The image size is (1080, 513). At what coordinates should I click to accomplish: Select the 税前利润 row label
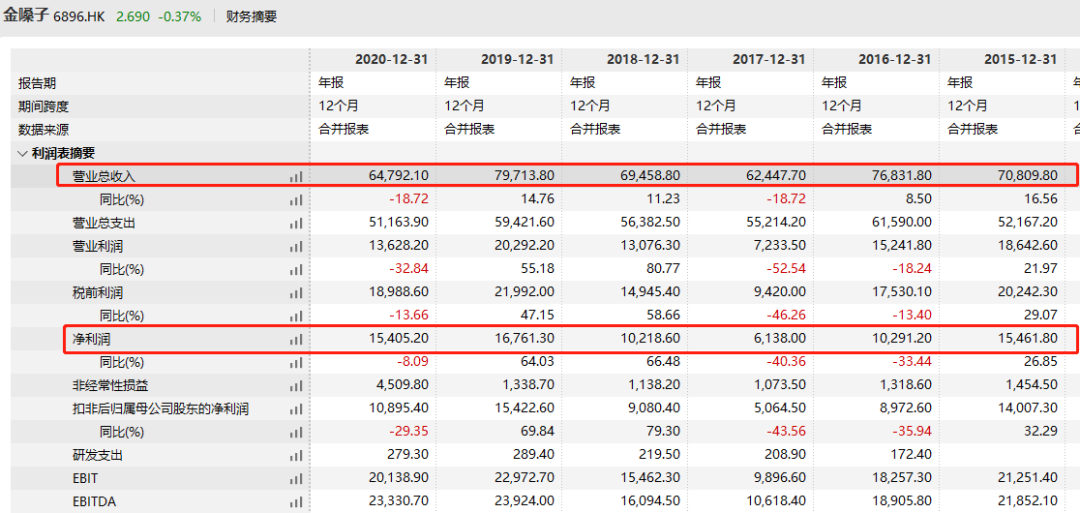[98, 293]
